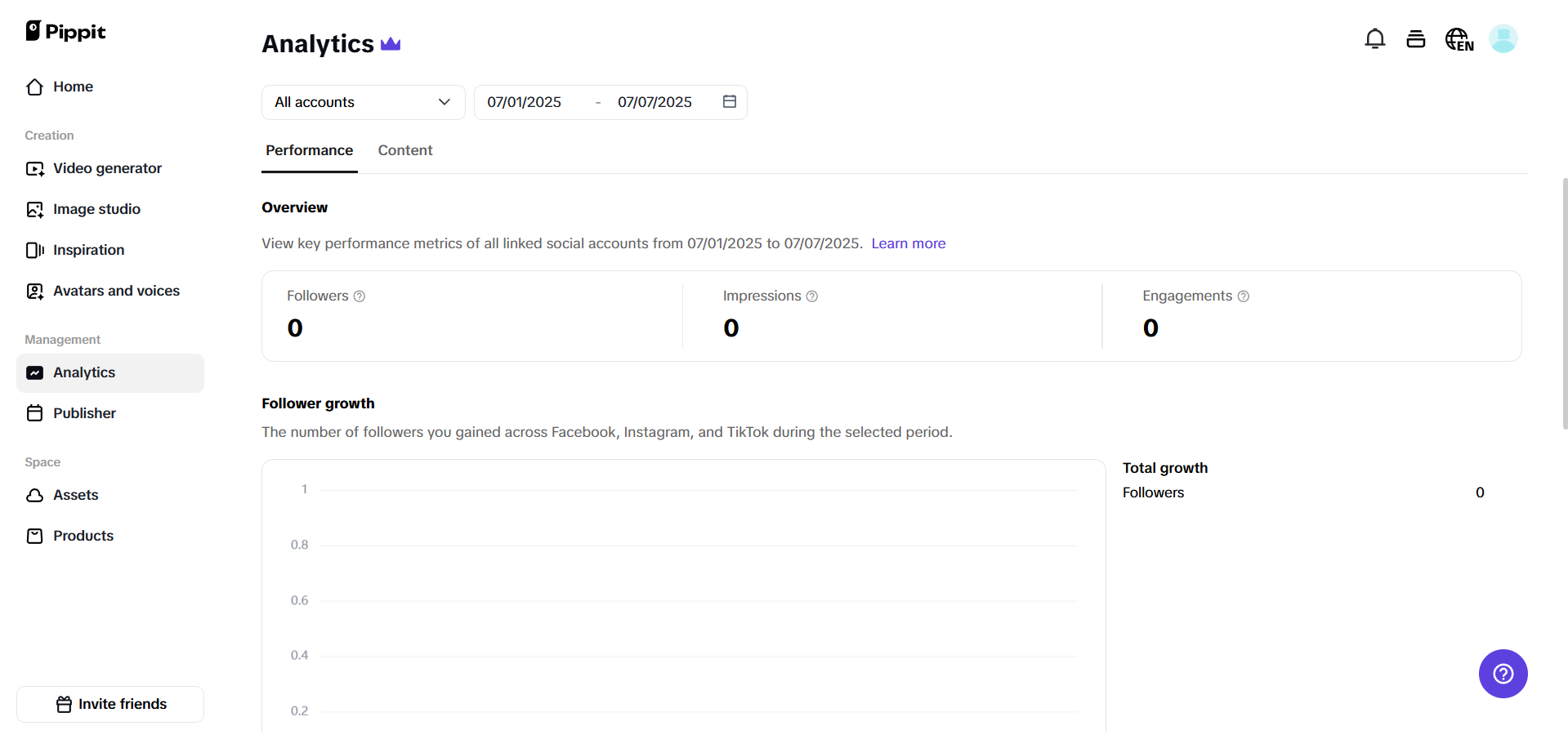Expand the account selector chevron

[x=444, y=102]
